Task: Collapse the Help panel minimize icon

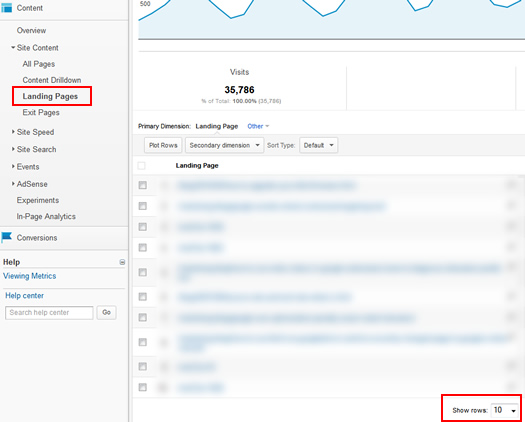Action: point(122,262)
